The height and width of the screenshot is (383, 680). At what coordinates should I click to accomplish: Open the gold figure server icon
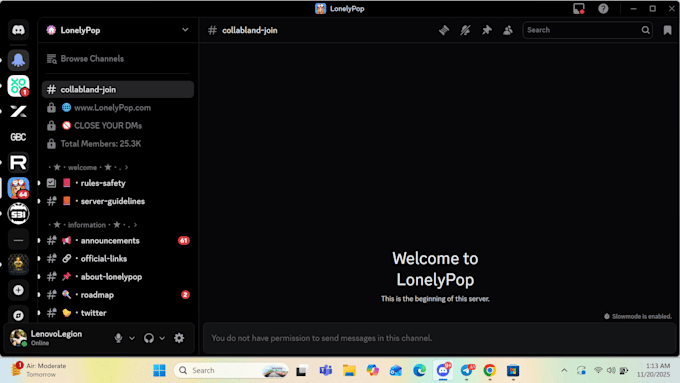(x=18, y=265)
